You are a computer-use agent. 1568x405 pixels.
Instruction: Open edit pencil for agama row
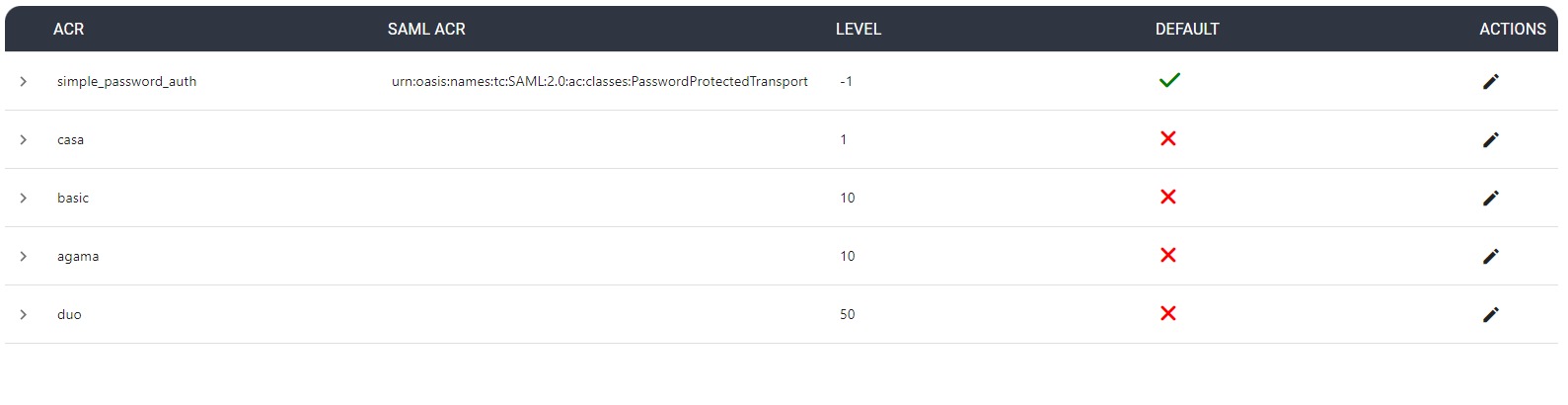click(x=1490, y=256)
